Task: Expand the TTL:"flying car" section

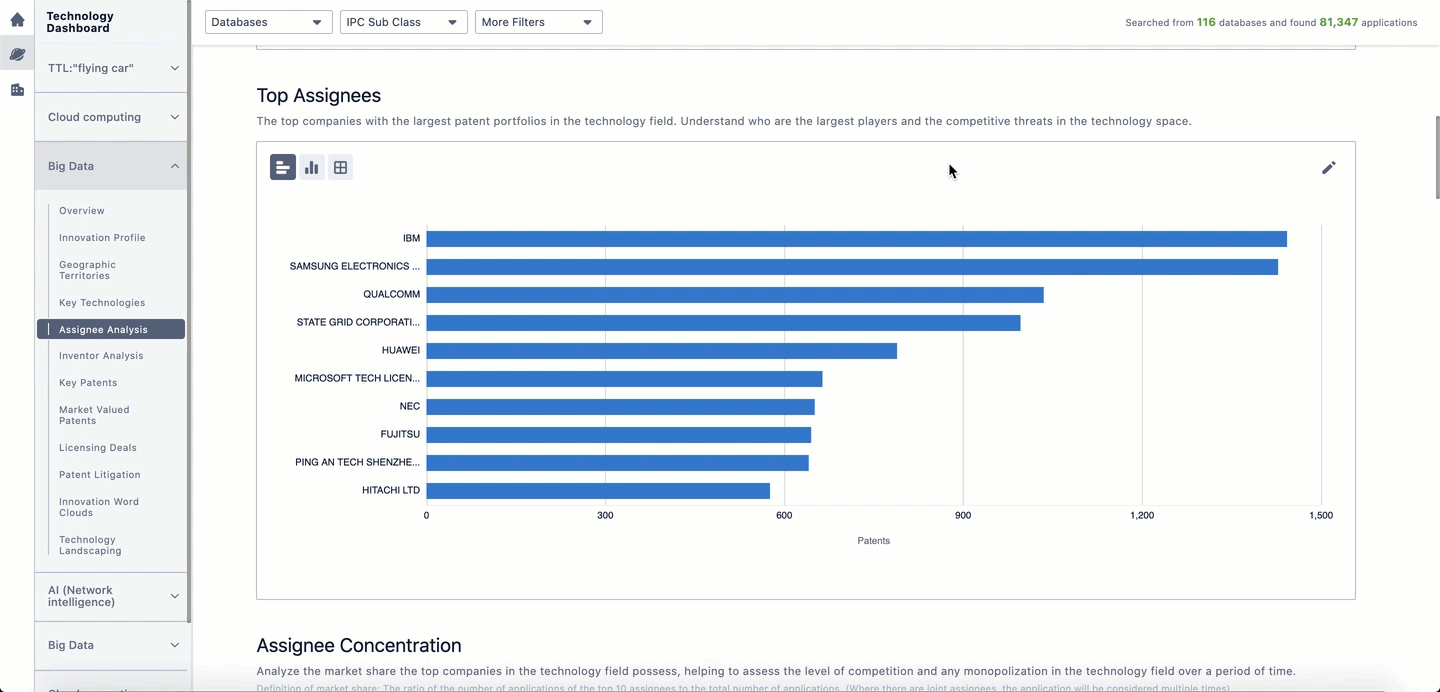Action: 111,68
